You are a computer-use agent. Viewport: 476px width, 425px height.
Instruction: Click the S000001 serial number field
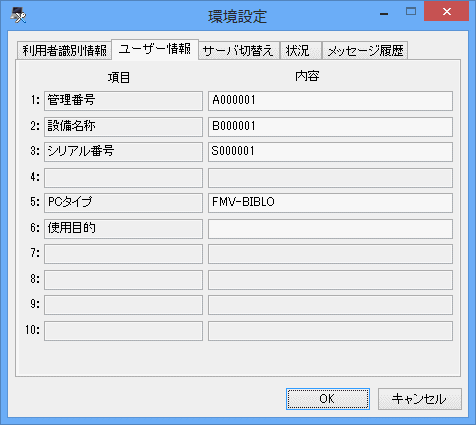click(330, 152)
